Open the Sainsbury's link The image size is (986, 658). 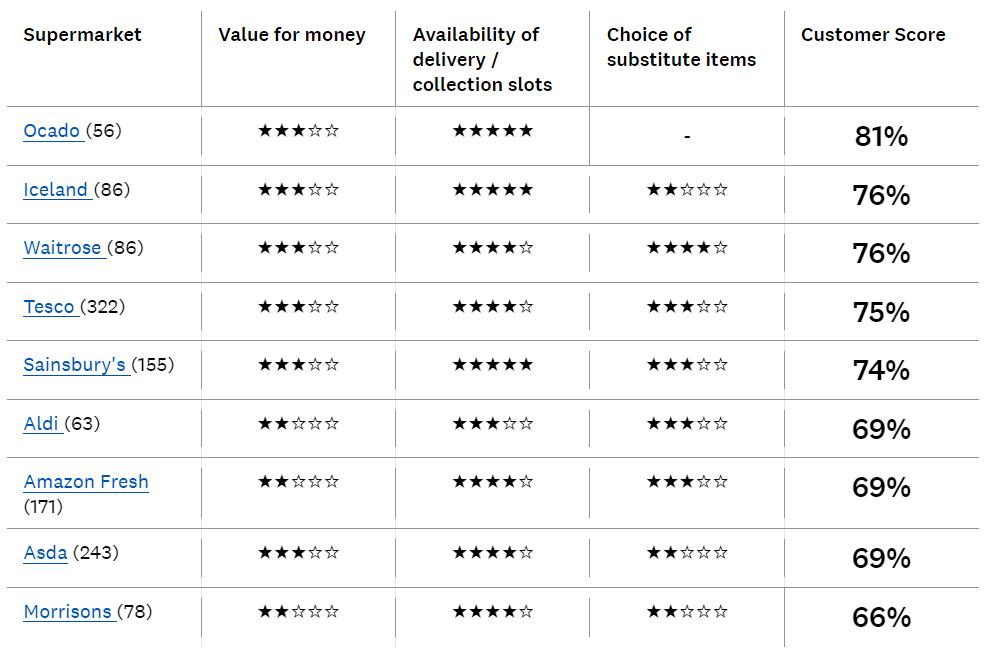click(75, 365)
